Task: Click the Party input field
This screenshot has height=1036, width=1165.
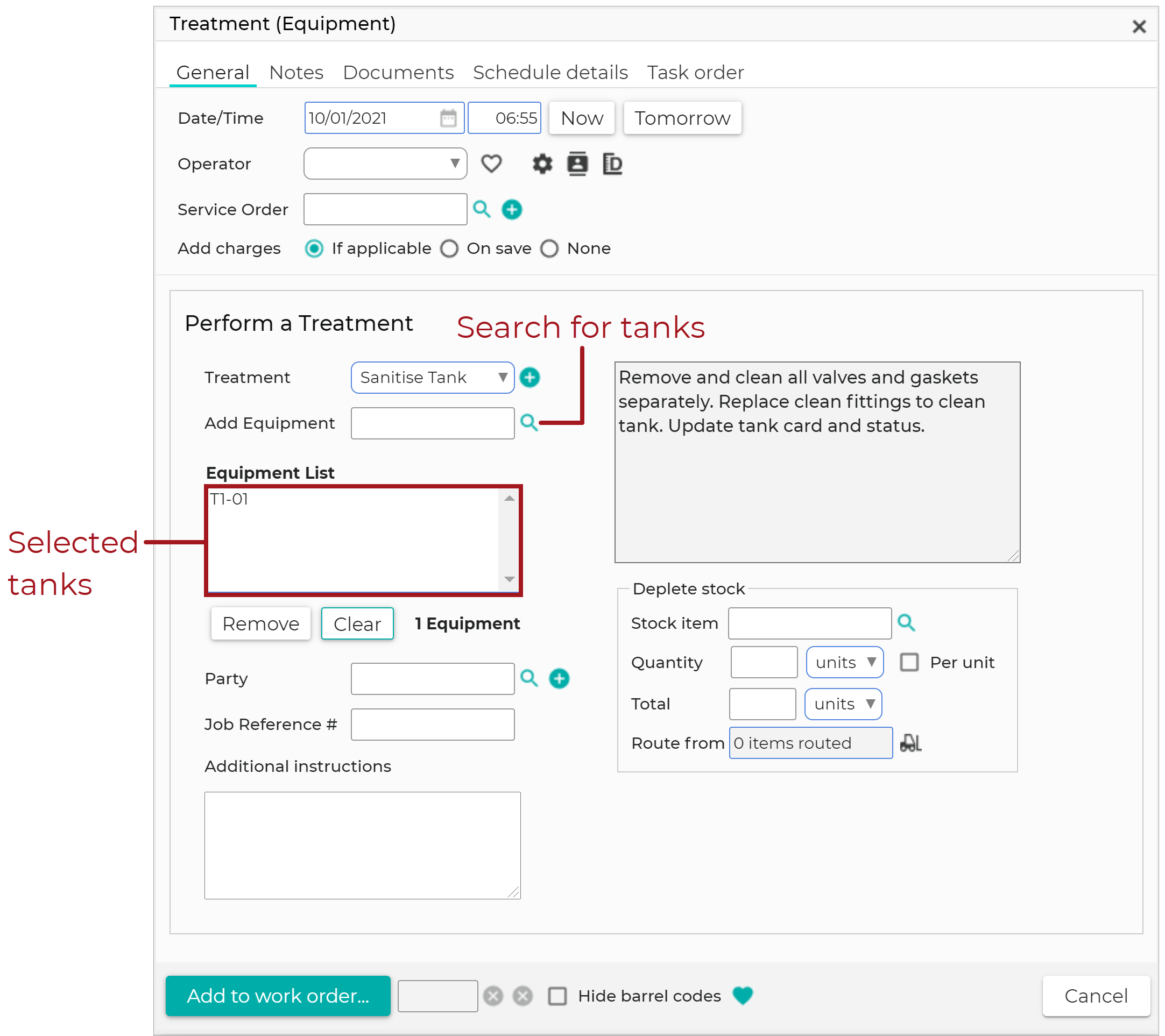Action: (x=433, y=678)
